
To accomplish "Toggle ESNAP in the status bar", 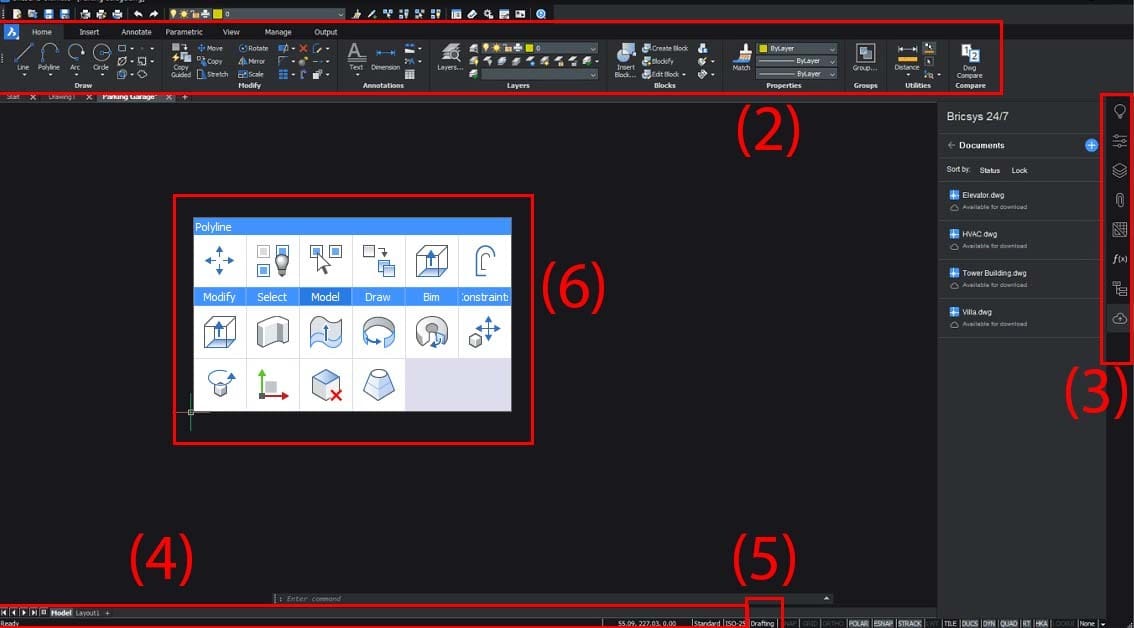I will click(884, 622).
